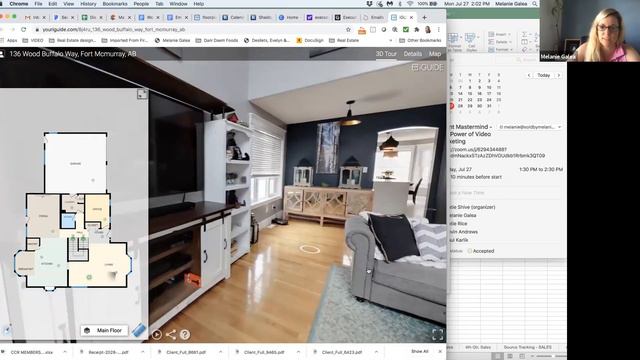Open the Chrome three-dot menu

(439, 30)
